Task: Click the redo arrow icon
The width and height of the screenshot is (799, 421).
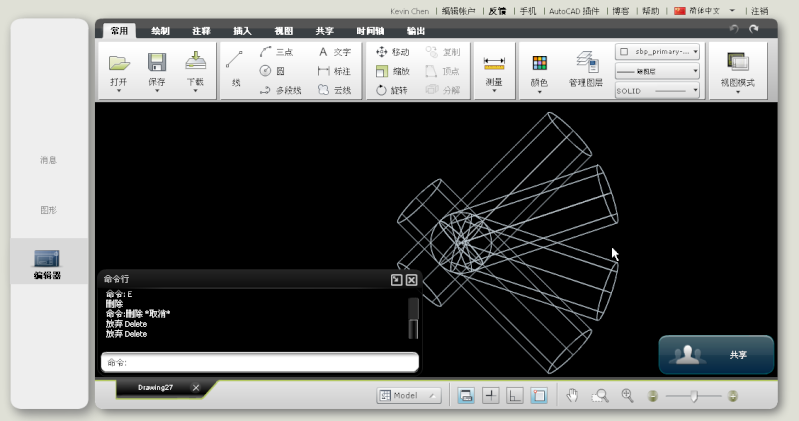Action: click(754, 29)
